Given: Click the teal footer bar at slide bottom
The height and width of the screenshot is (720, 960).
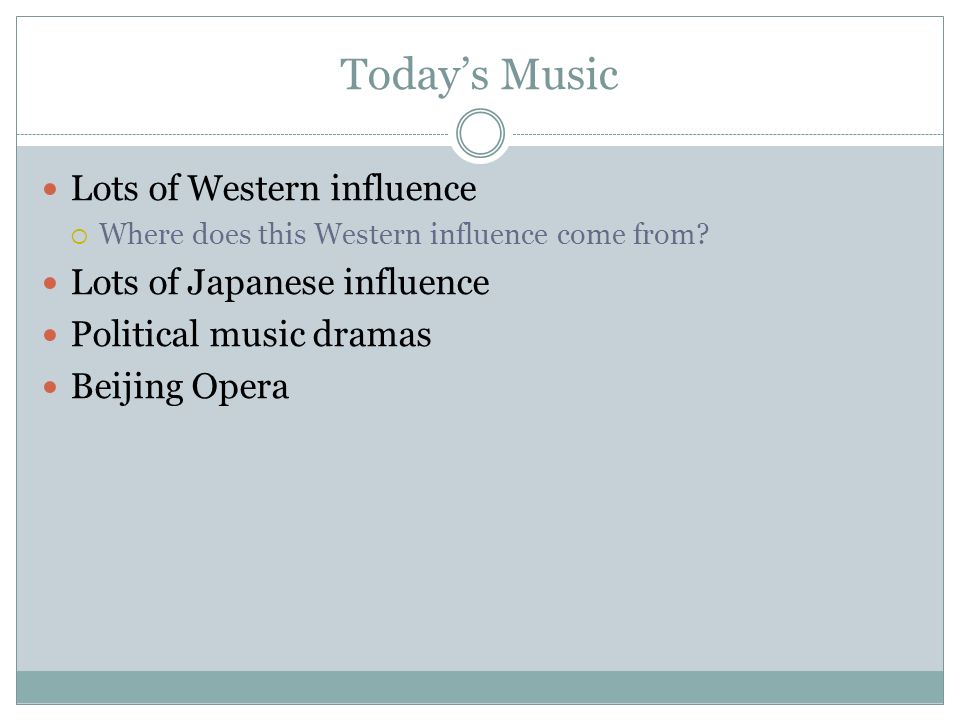Looking at the screenshot, I should [x=480, y=687].
